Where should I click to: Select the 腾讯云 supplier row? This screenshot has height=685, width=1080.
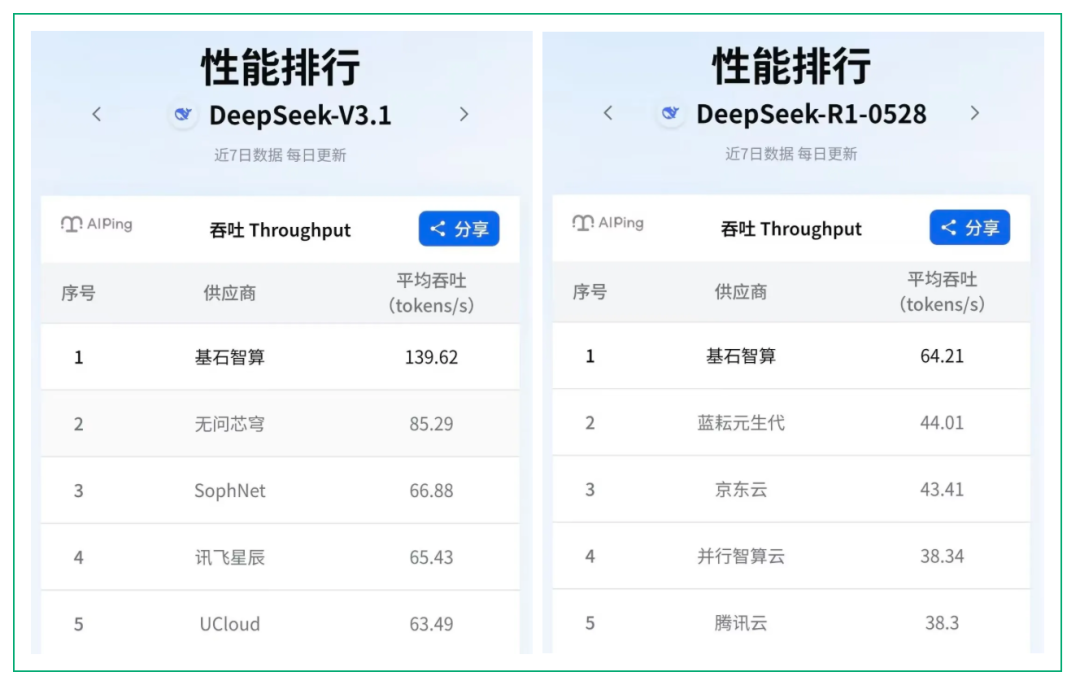pyautogui.click(x=791, y=622)
